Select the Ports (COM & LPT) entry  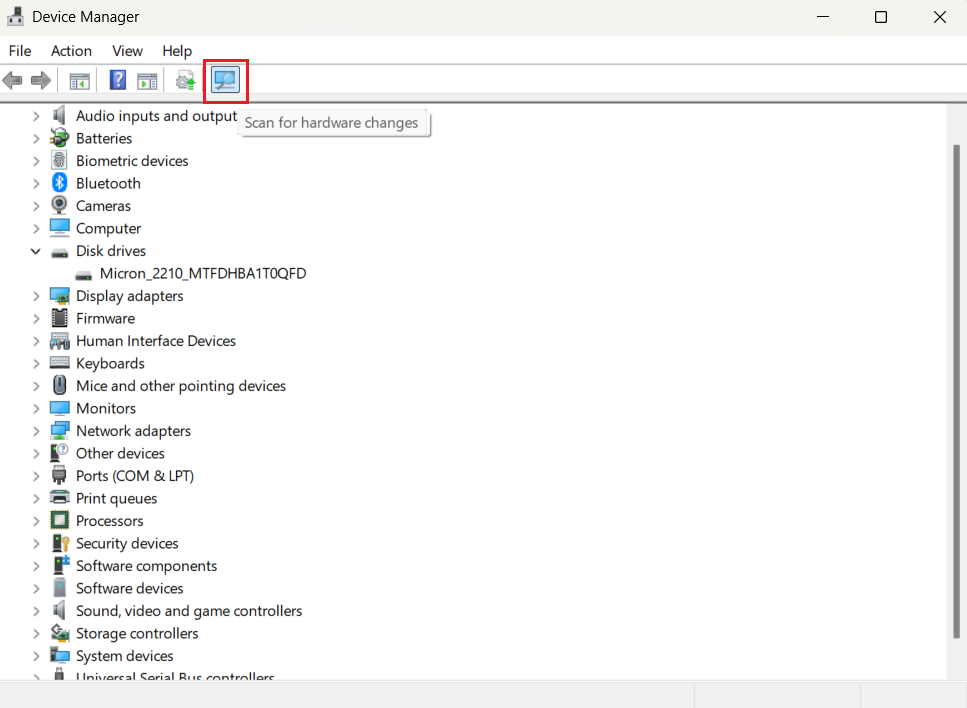[135, 475]
